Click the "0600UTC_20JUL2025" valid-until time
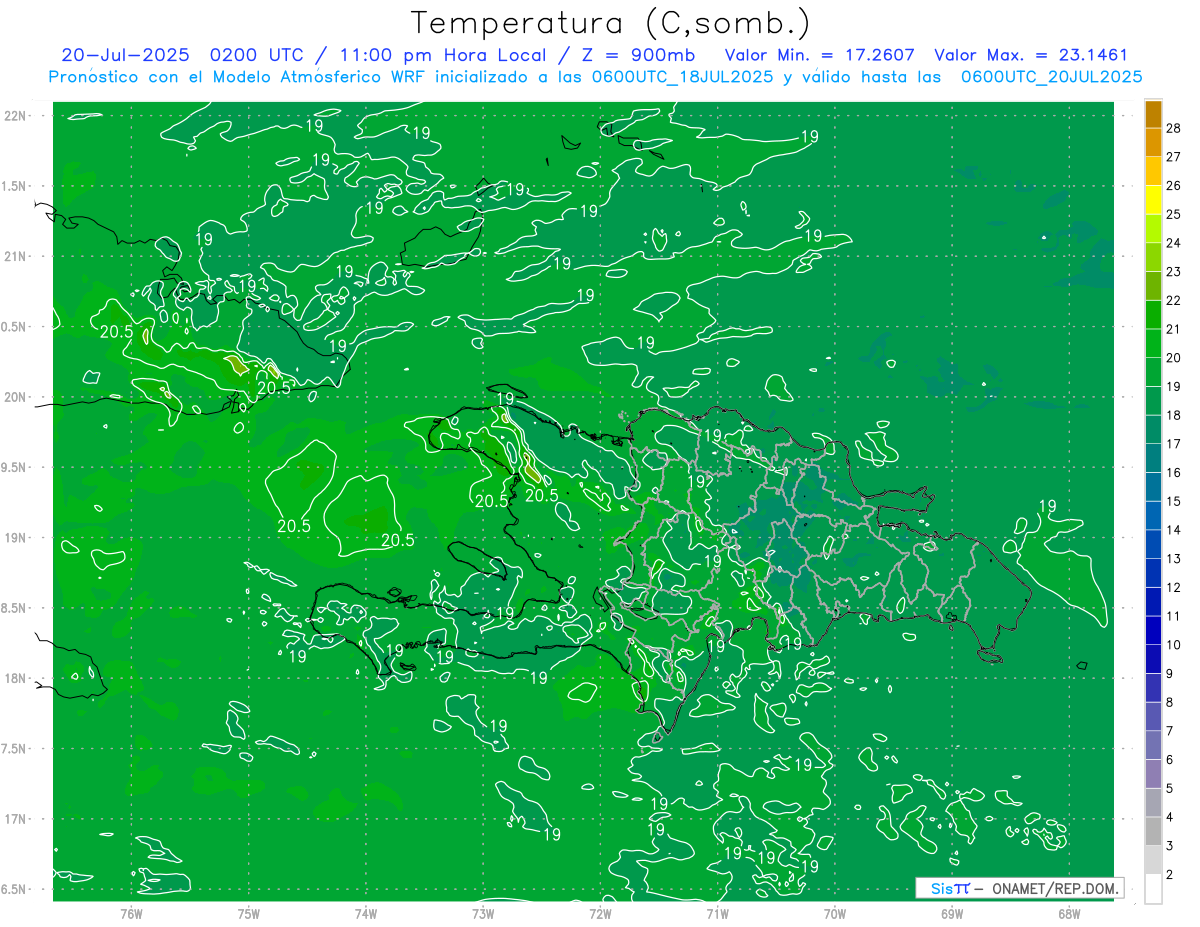Screen dimensions: 1200x927 pos(1051,77)
